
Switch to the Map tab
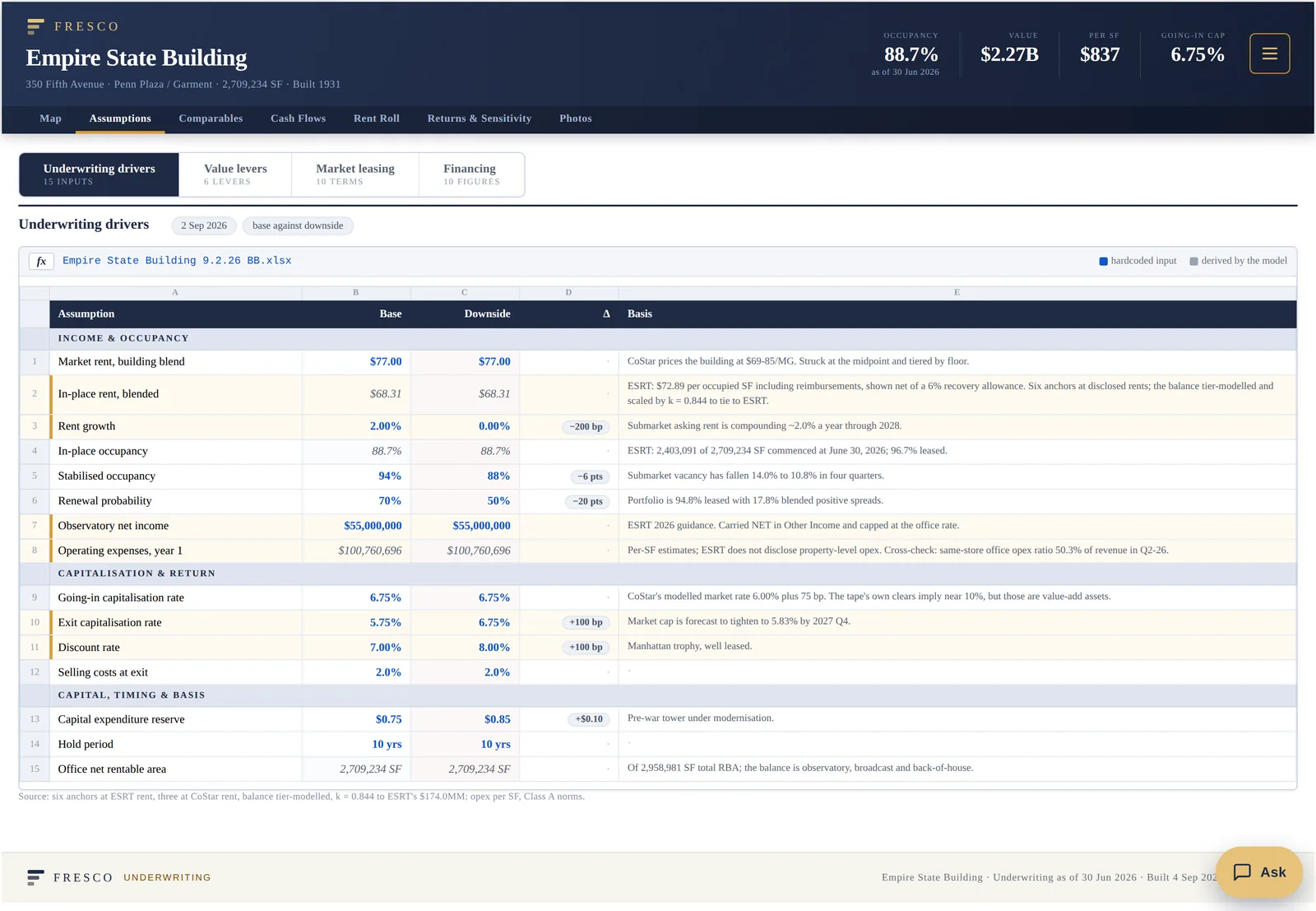[x=50, y=119]
